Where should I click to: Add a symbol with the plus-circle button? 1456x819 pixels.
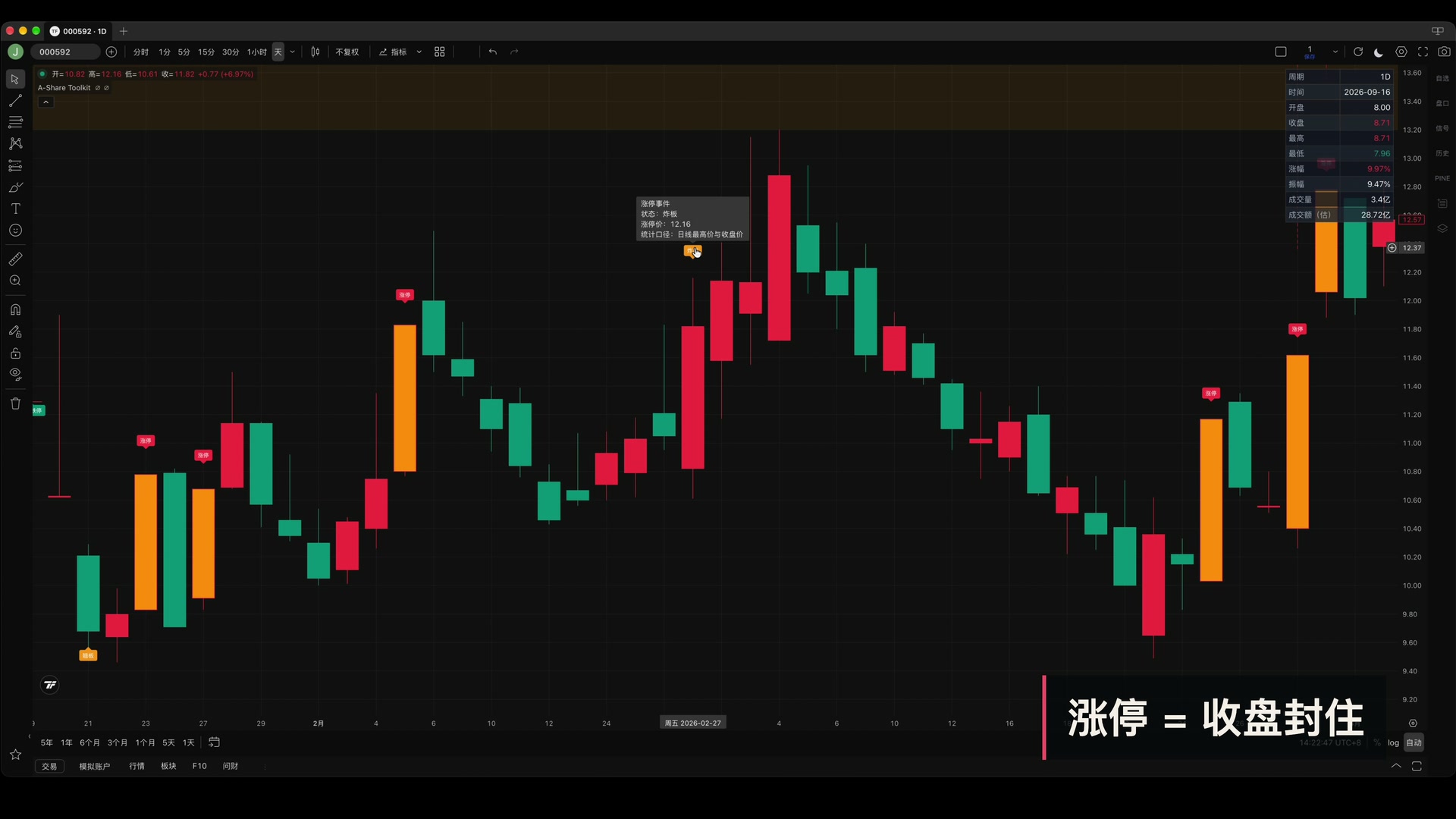click(x=111, y=52)
